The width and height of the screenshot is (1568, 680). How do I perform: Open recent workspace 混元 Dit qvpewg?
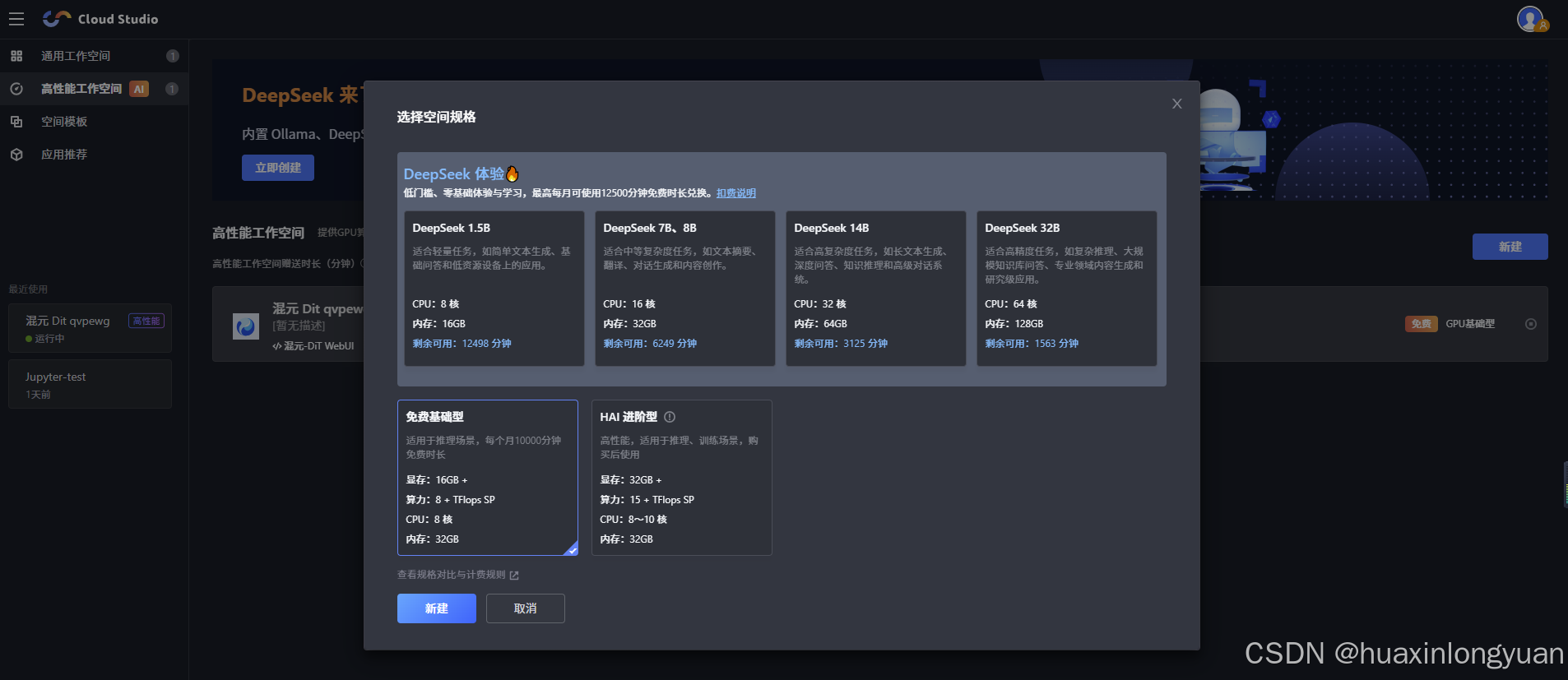(90, 328)
